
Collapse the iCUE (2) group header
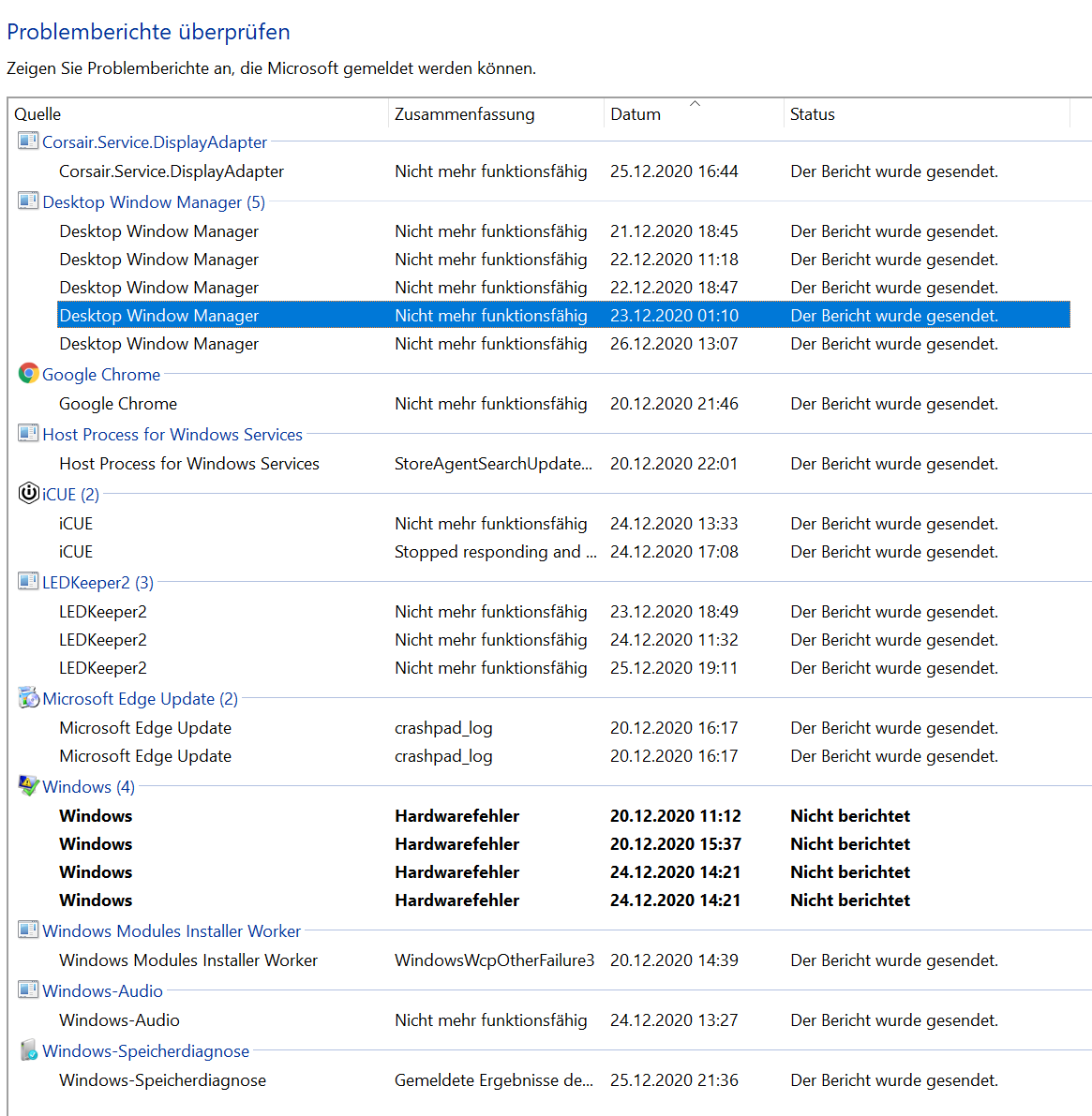tap(70, 494)
